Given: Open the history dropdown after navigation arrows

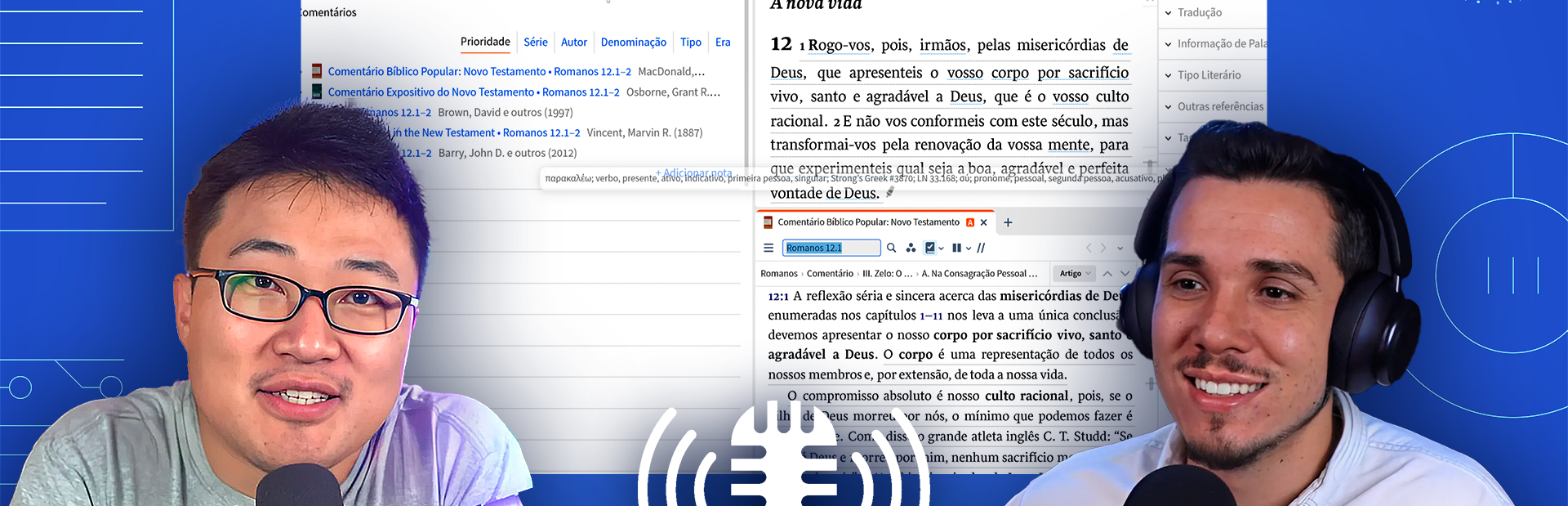Looking at the screenshot, I should click(x=1120, y=249).
